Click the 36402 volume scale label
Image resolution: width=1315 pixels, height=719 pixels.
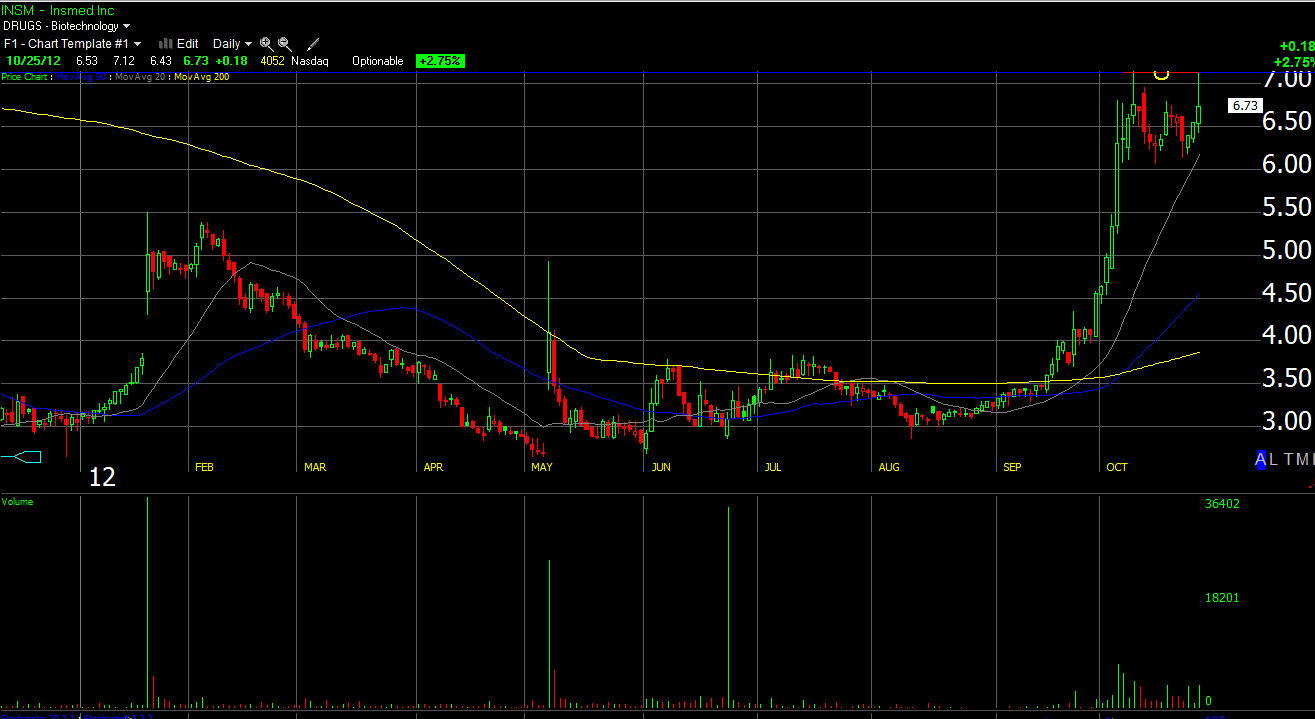click(x=1222, y=504)
